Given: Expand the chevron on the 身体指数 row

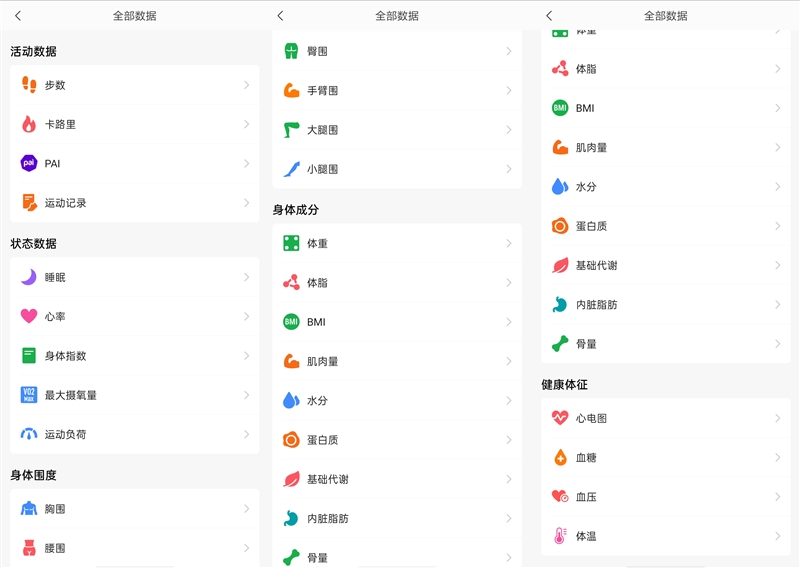Looking at the screenshot, I should tap(246, 356).
